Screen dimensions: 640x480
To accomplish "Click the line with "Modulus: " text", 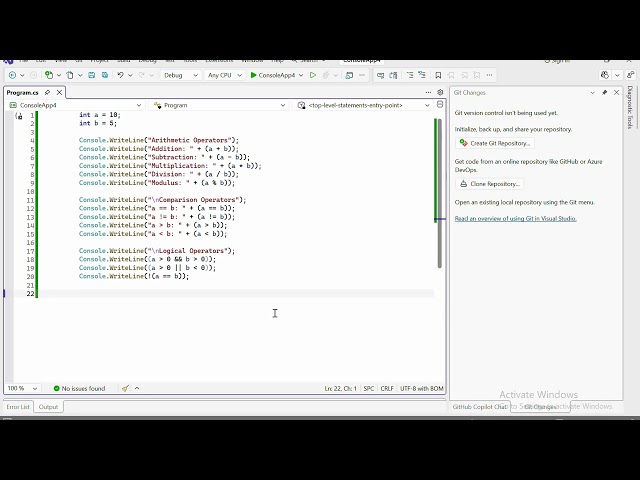I will click(157, 183).
